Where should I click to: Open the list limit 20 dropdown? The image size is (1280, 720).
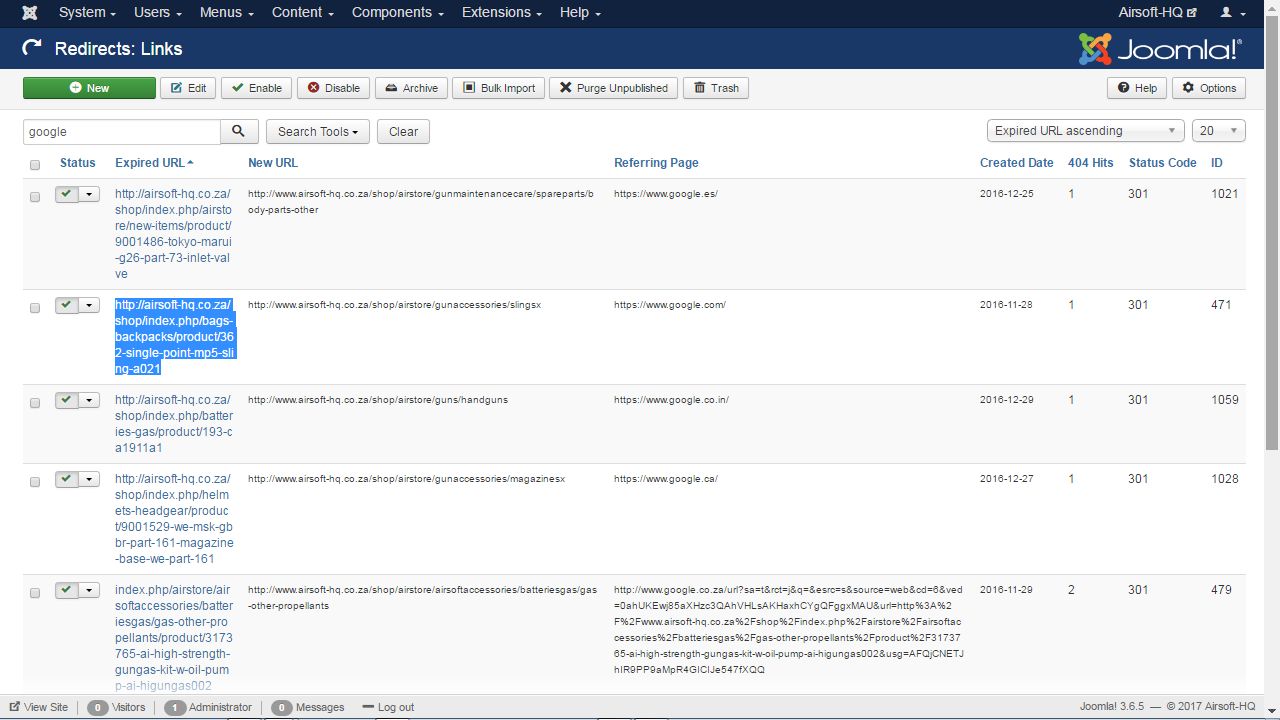1218,131
